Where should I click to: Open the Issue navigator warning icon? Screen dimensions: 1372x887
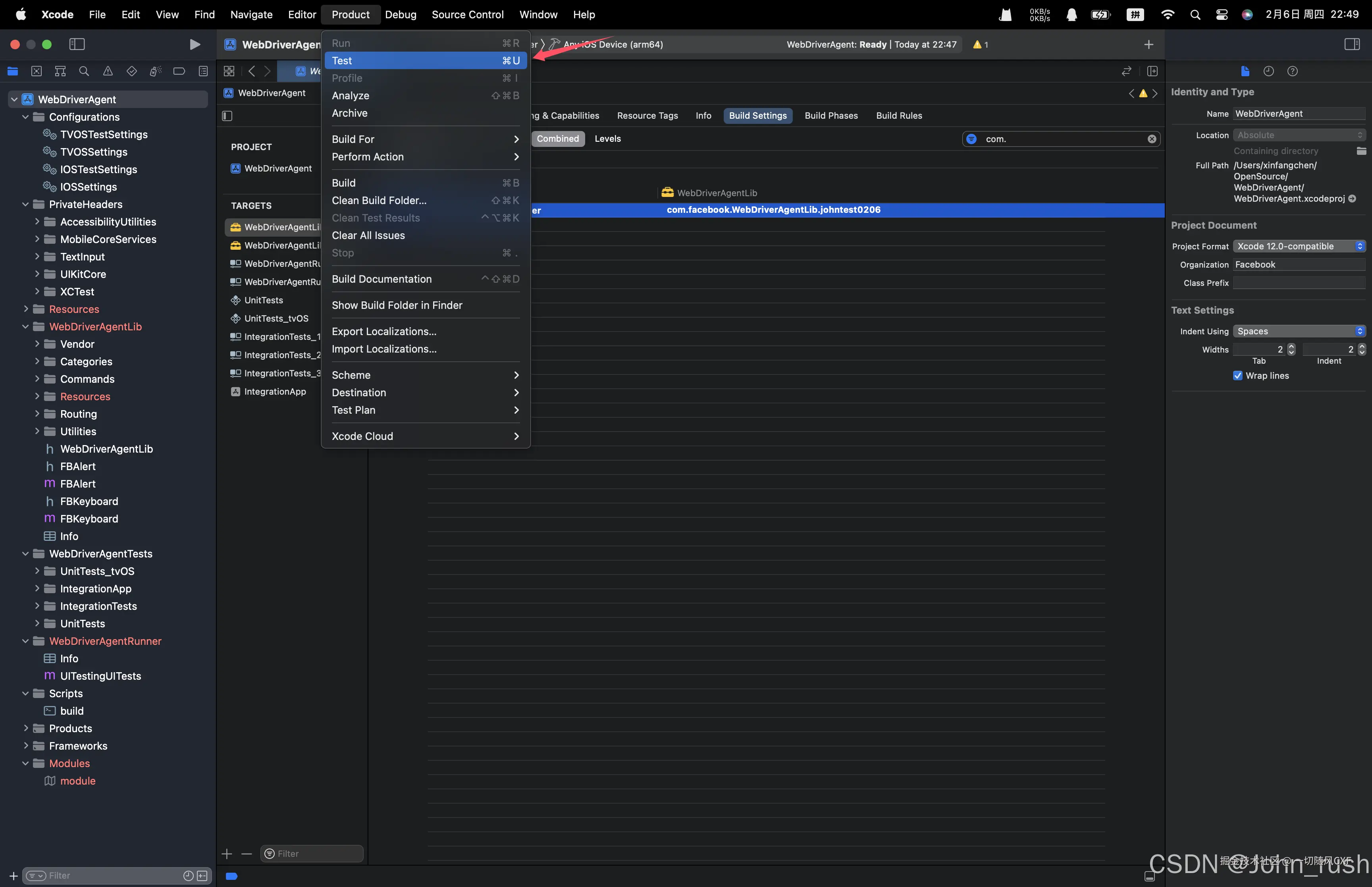[x=108, y=71]
